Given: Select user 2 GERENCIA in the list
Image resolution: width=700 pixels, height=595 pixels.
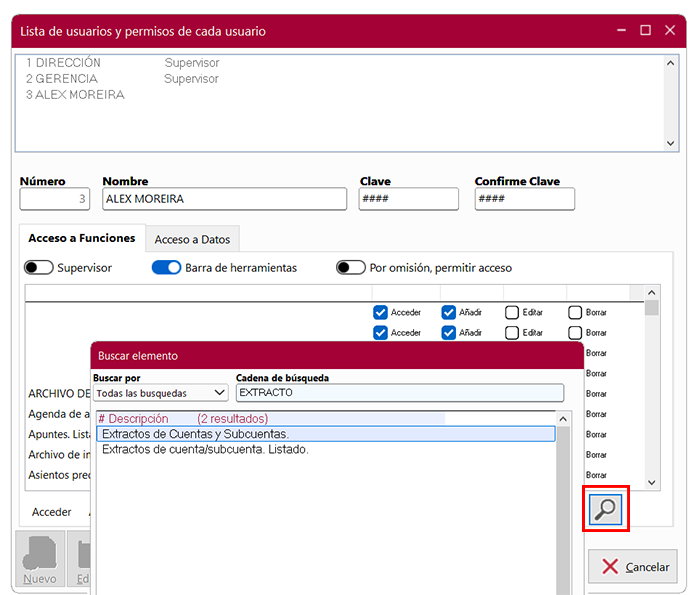Looking at the screenshot, I should (x=62, y=79).
